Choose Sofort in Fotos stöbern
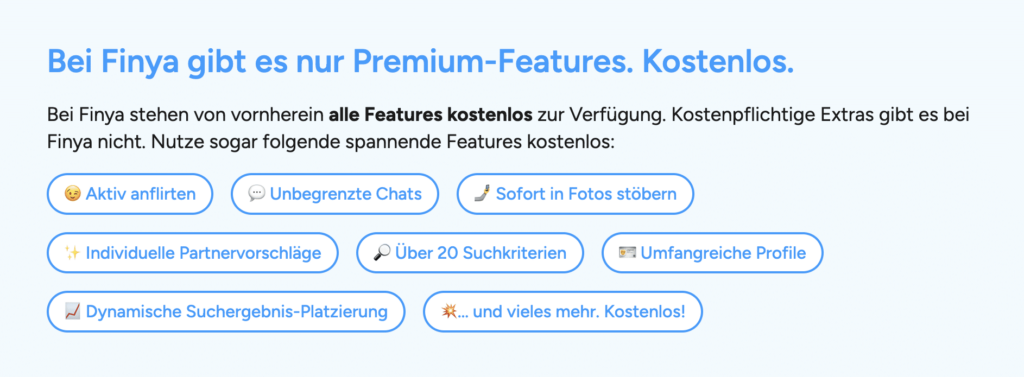 [575, 194]
